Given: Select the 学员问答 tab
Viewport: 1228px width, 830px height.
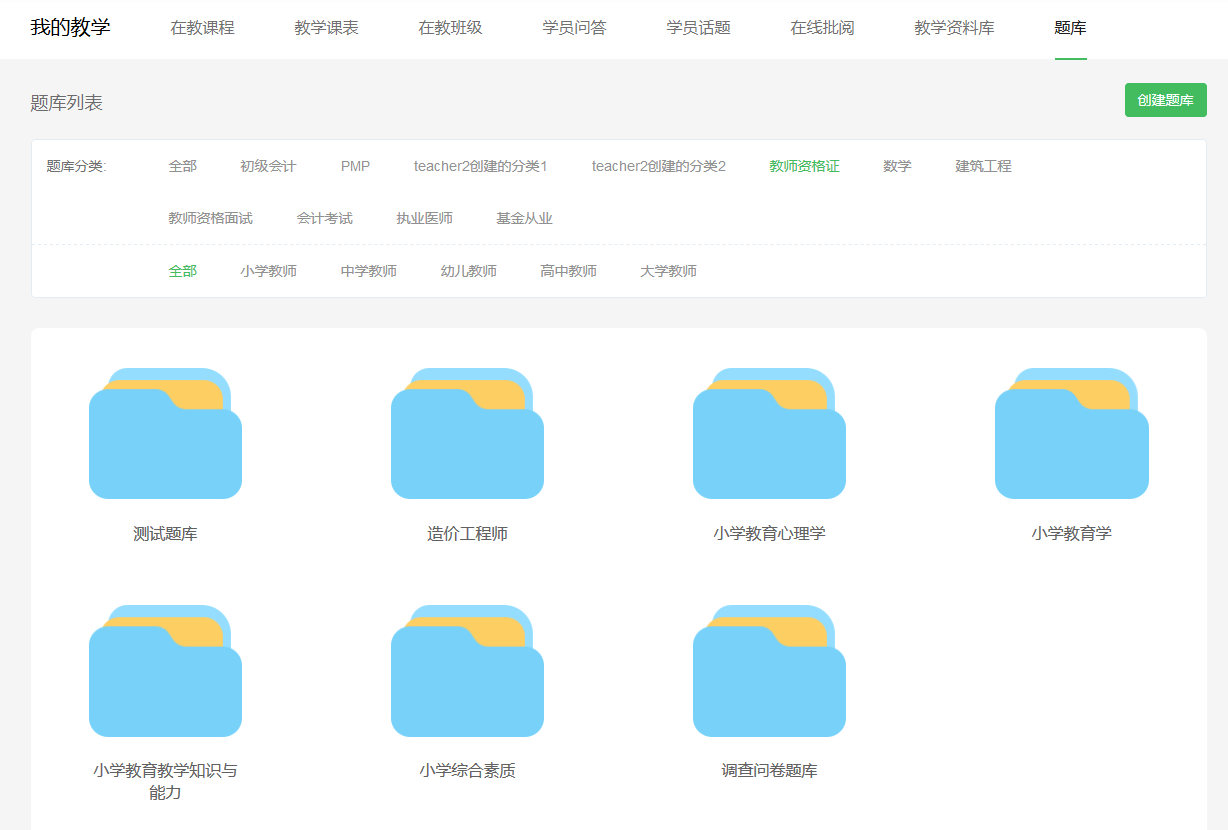Looking at the screenshot, I should (574, 28).
